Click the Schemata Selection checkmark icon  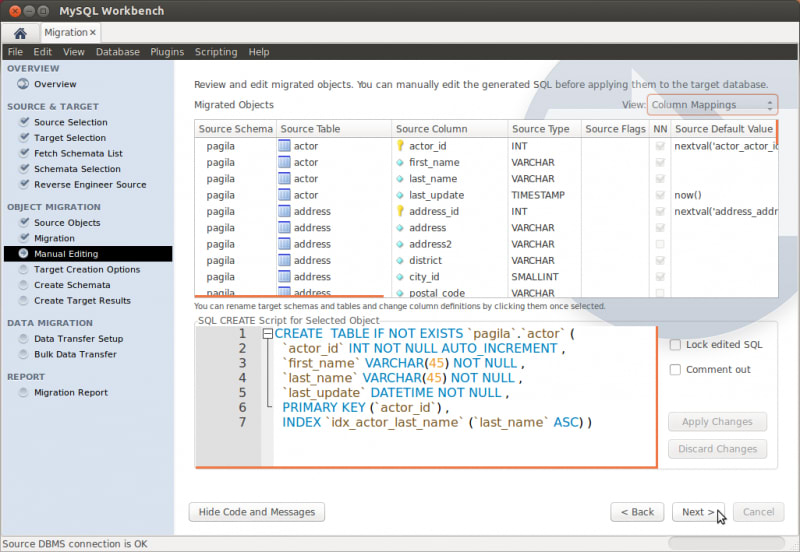coord(24,168)
